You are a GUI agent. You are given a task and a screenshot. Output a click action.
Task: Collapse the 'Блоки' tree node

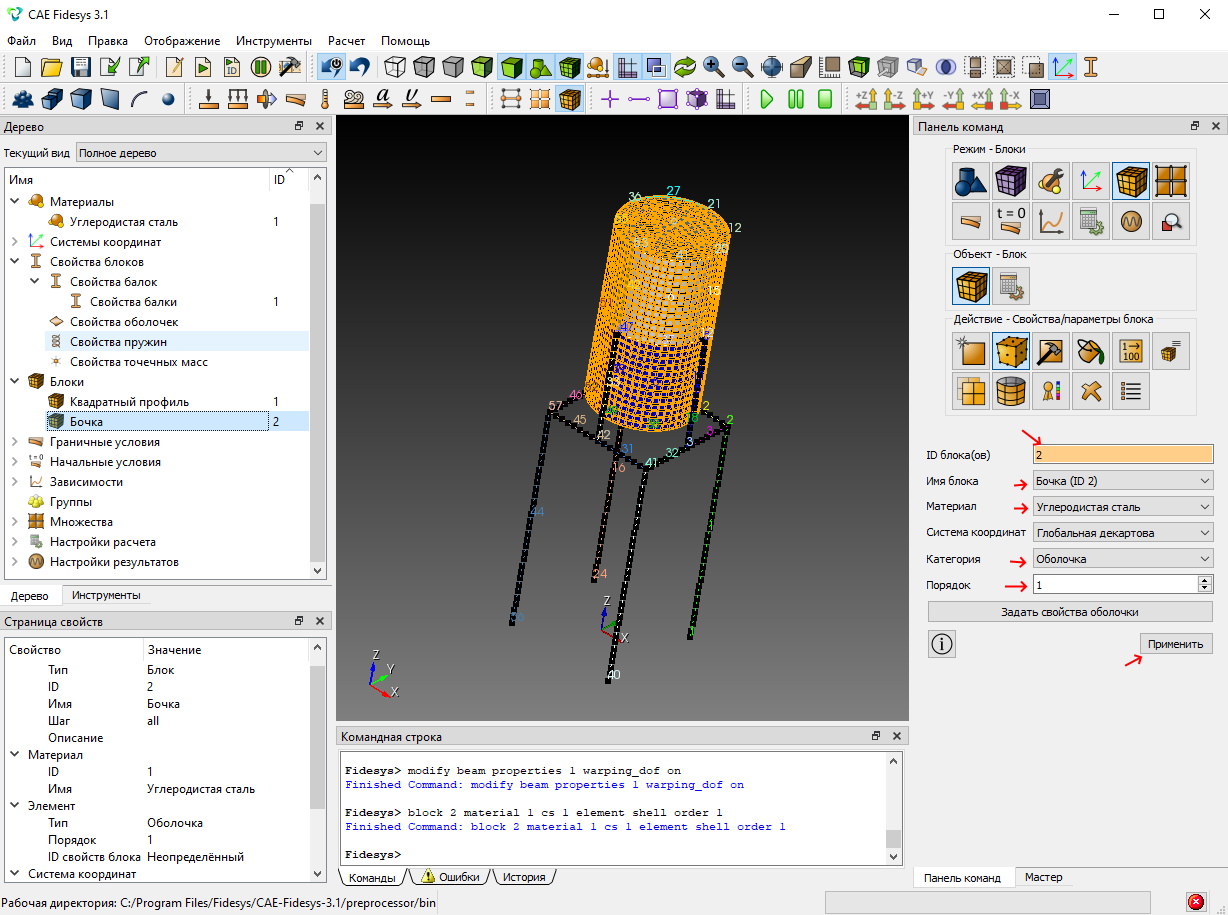[x=15, y=381]
